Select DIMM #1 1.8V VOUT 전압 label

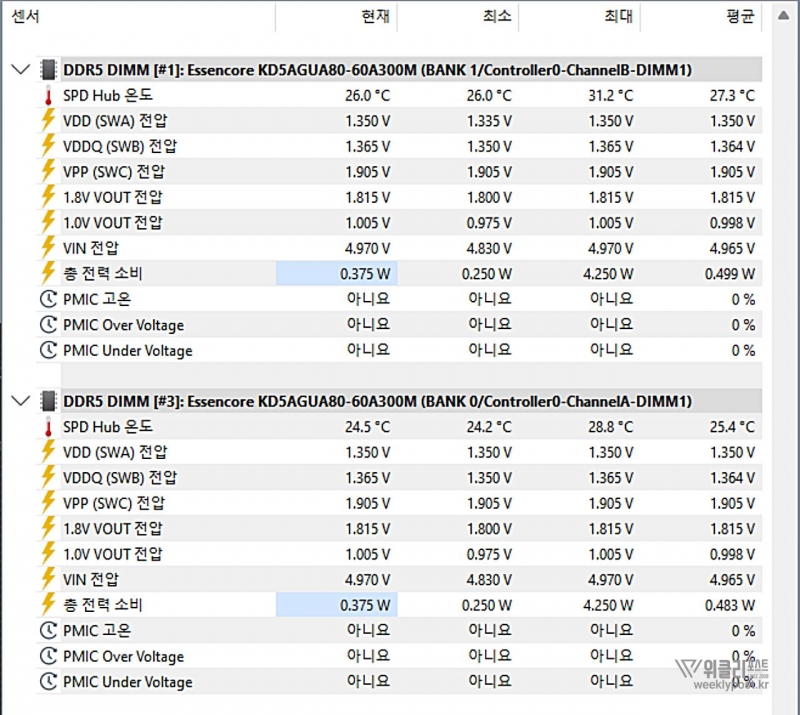click(113, 198)
